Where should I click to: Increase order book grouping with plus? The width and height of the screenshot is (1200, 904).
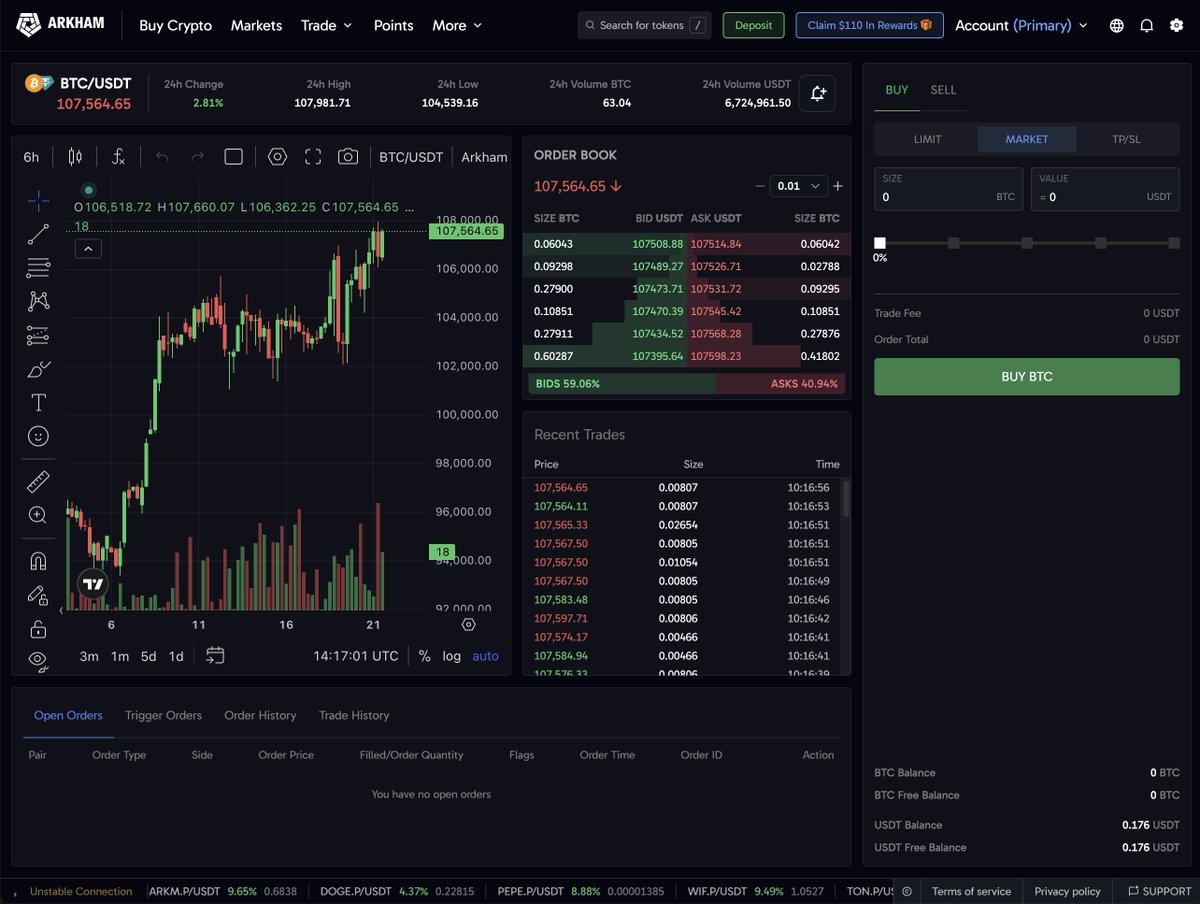click(x=838, y=186)
